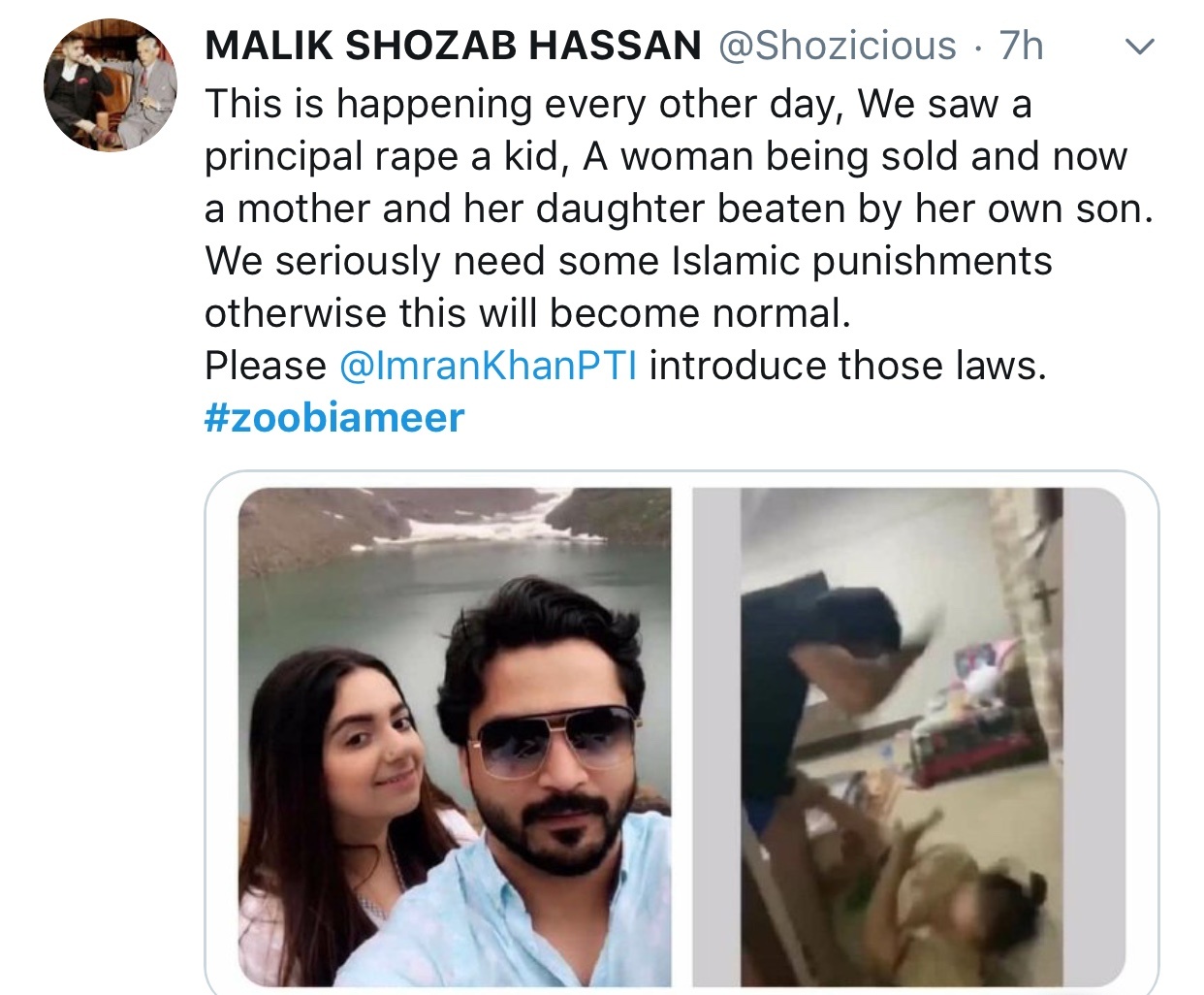Open the 7h tweet timestamp

[1022, 46]
